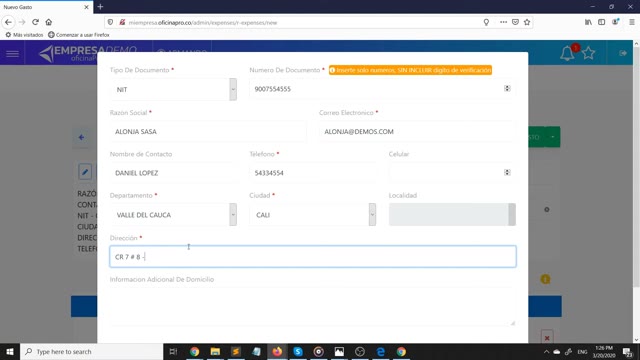Toggle the Firefox sidebar view

click(602, 22)
